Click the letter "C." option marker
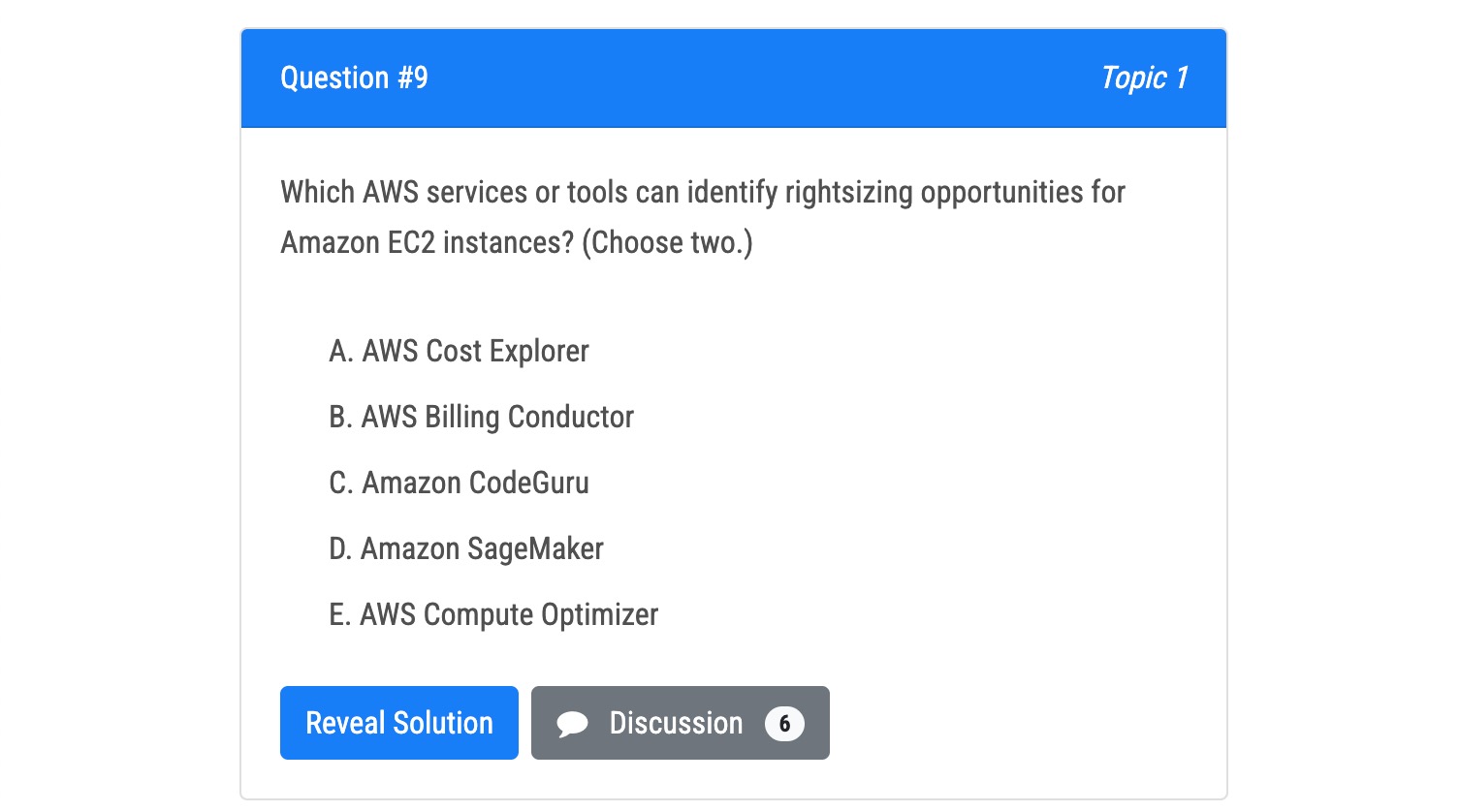 tap(340, 483)
